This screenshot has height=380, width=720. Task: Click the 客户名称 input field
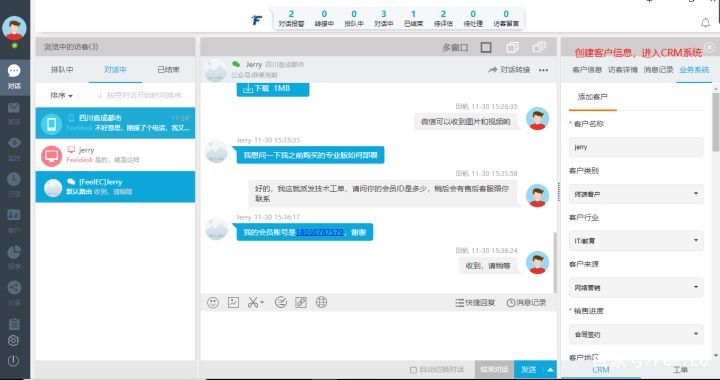pos(636,147)
